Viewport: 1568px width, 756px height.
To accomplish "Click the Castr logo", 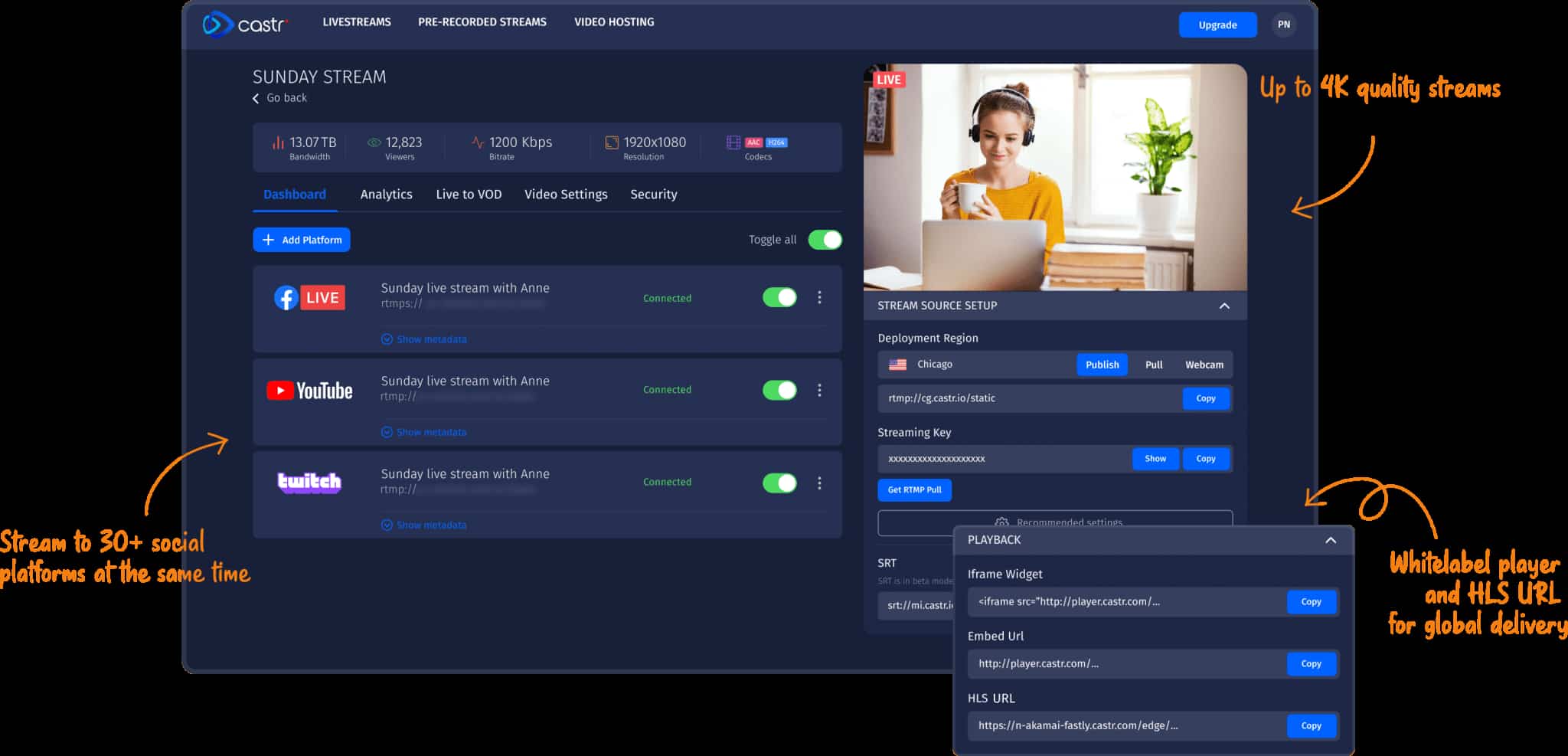I will click(243, 24).
